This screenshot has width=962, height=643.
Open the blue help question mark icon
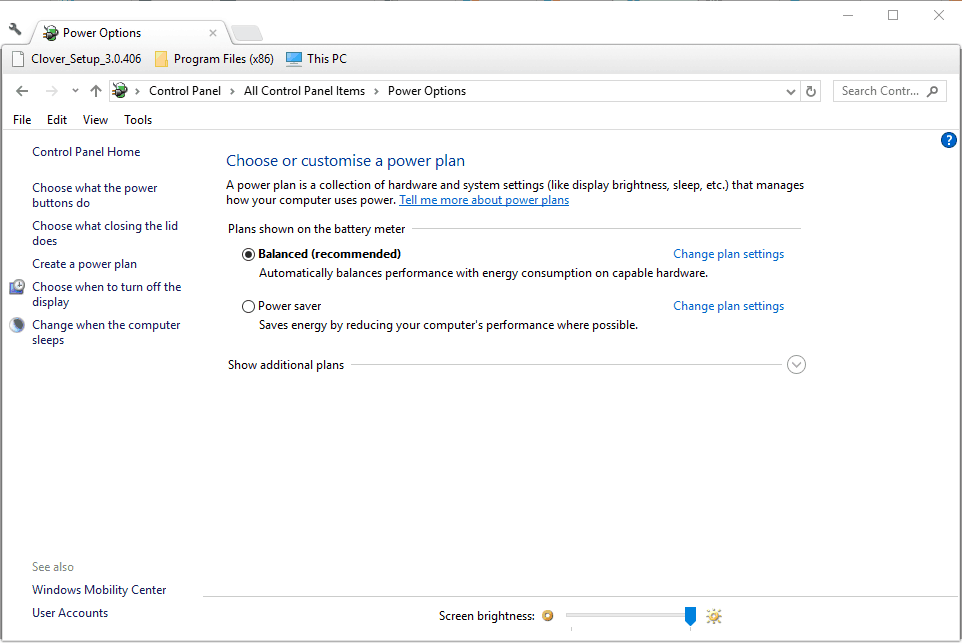click(949, 140)
